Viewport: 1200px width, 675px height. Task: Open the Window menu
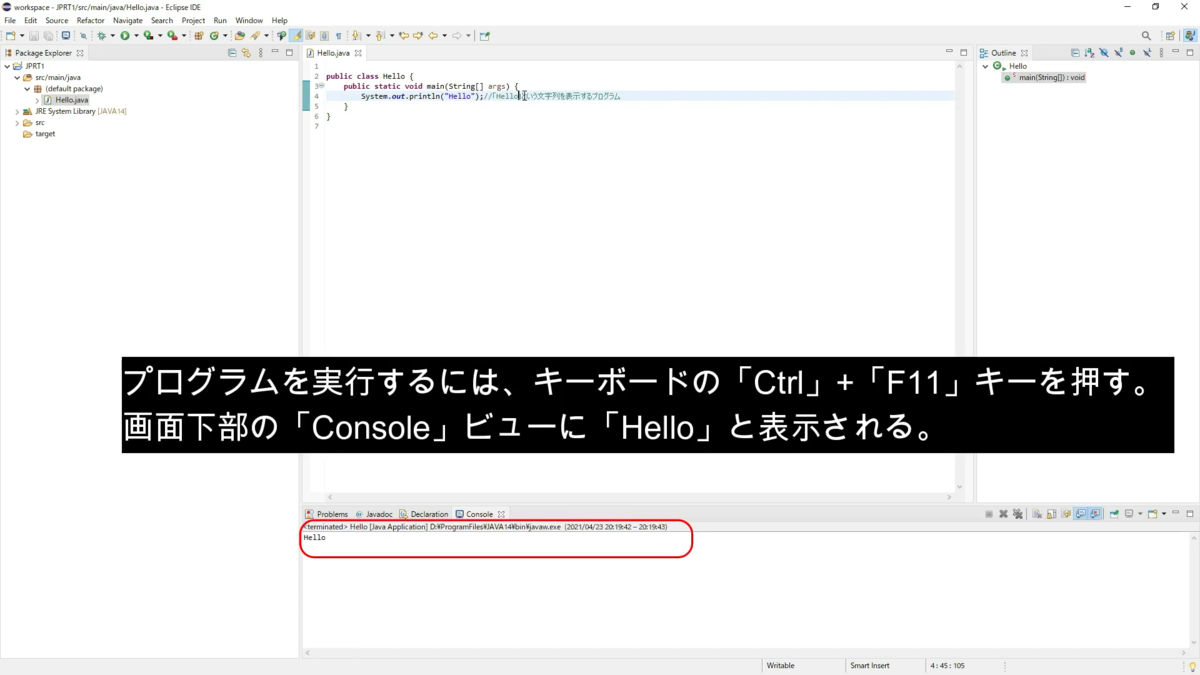tap(249, 19)
